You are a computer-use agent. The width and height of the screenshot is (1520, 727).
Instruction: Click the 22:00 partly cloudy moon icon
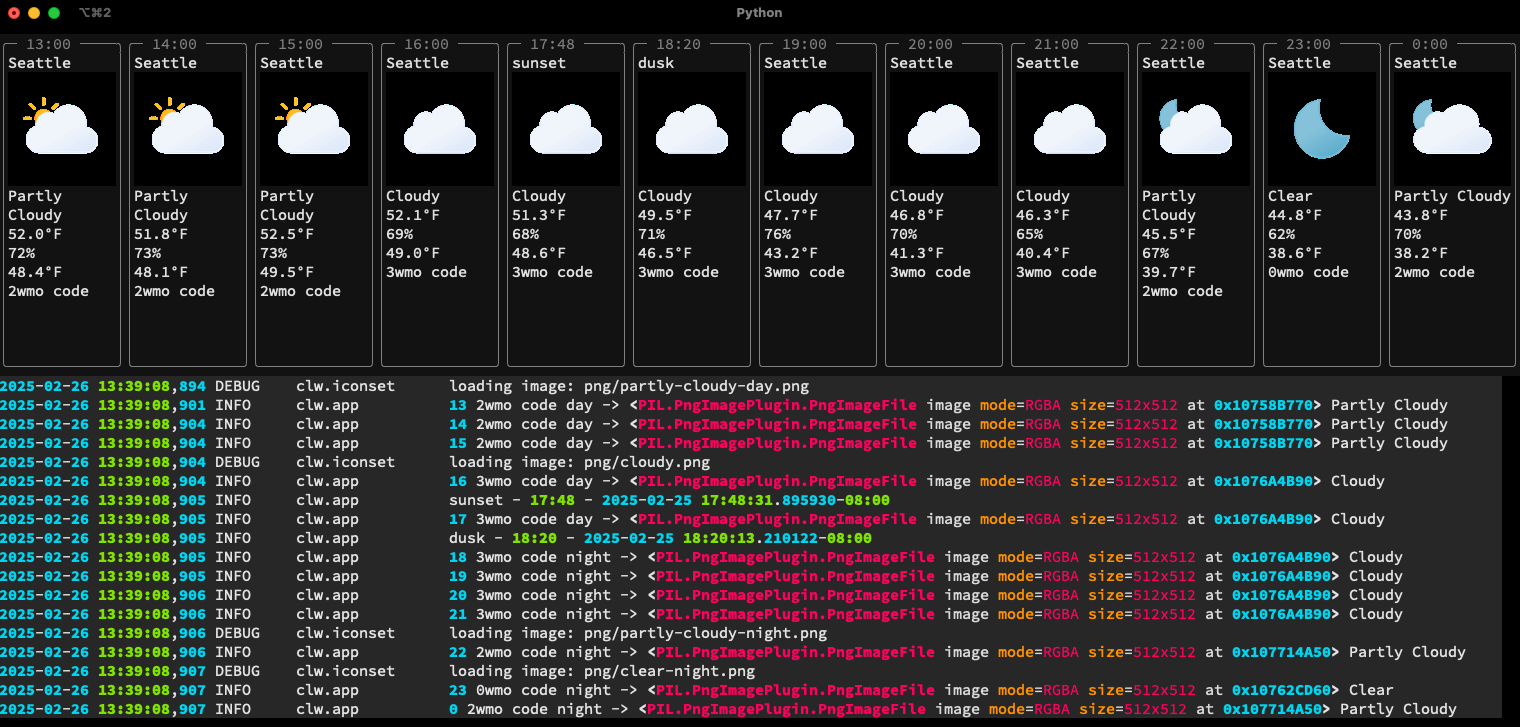click(x=1195, y=127)
